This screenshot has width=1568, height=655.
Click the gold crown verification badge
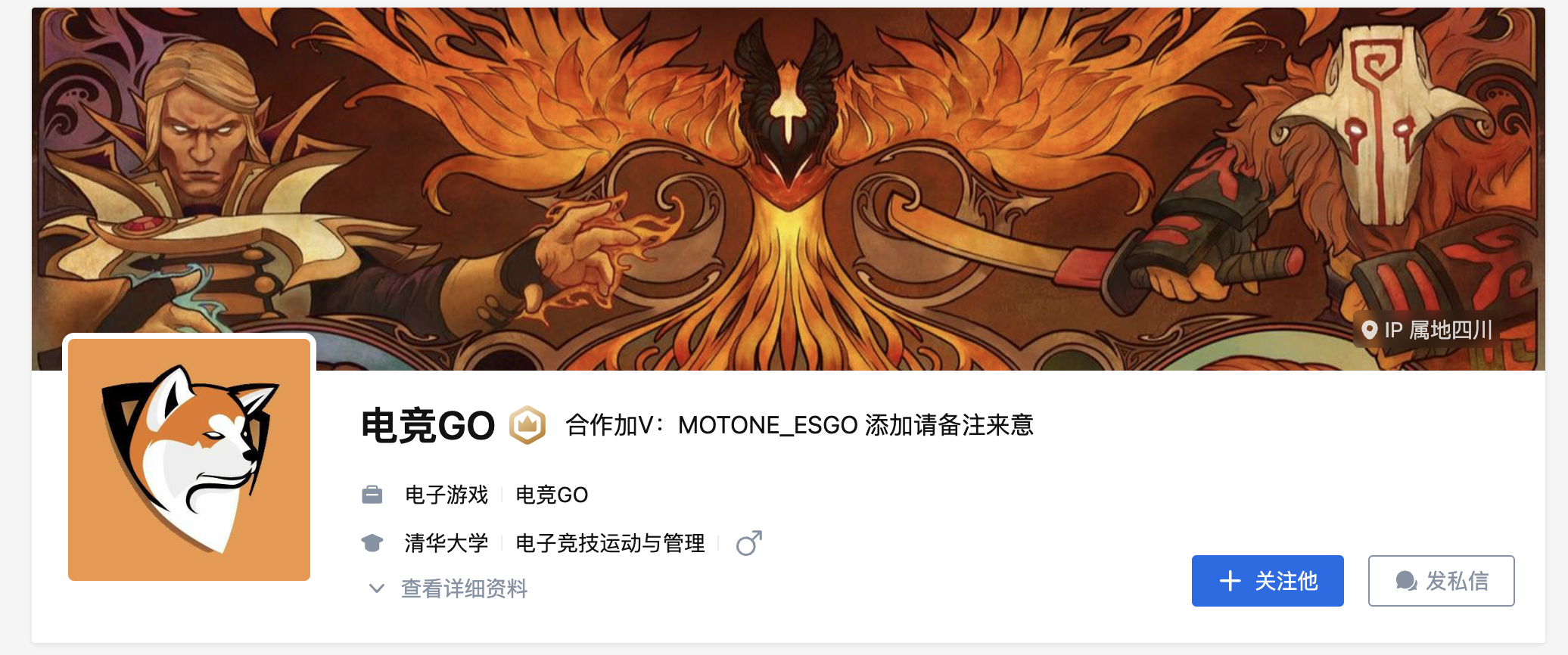point(527,425)
